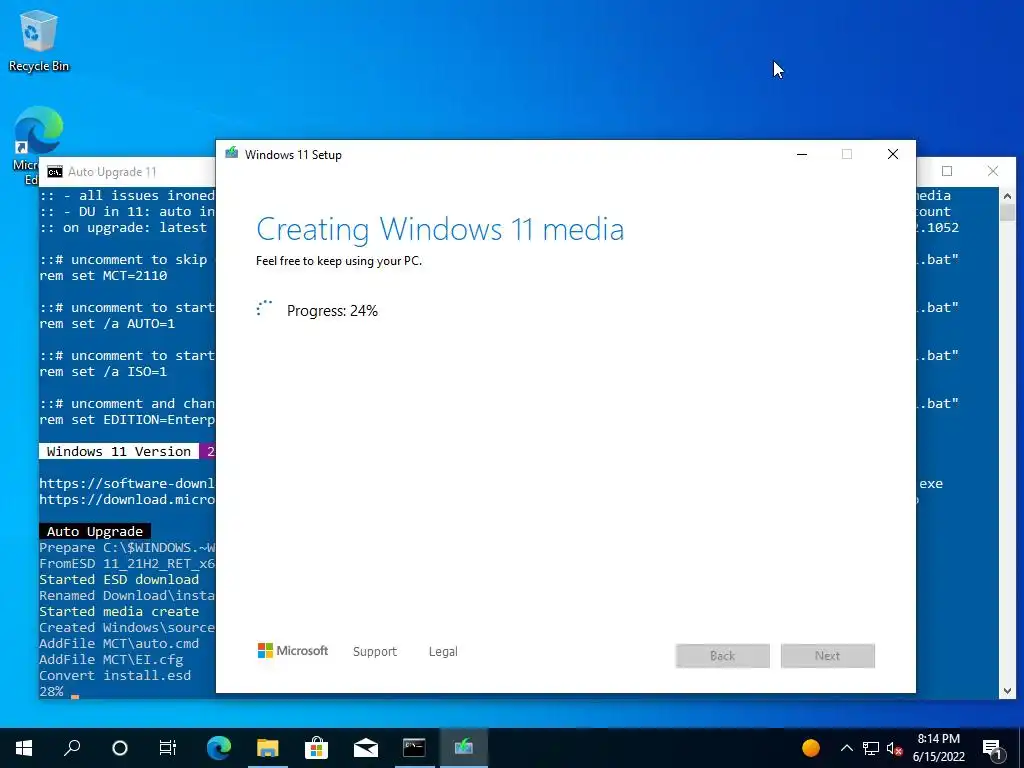Viewport: 1024px width, 768px height.
Task: Click 'Started media create' console line
Action: (x=119, y=611)
